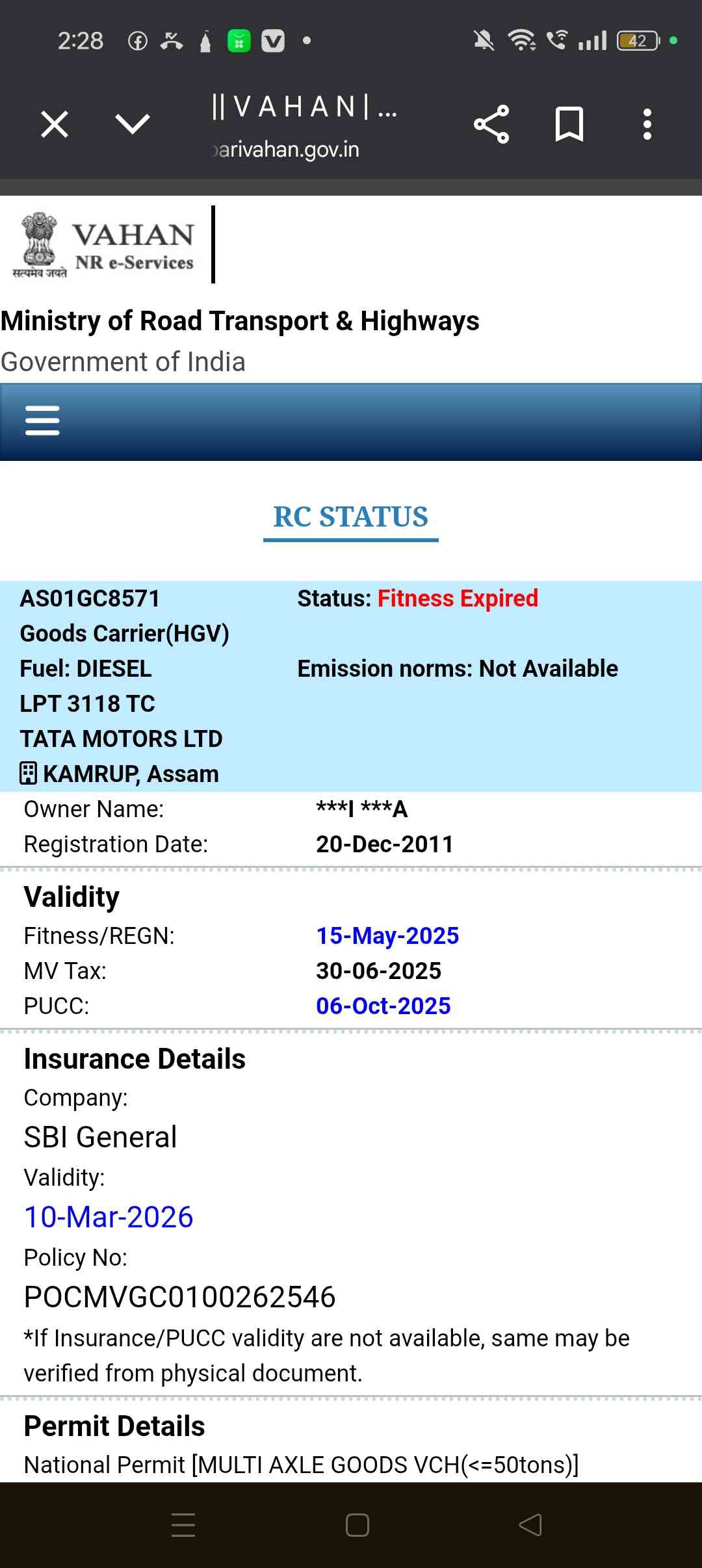Tap the Fitness Expired status text
Screen dimensions: 702x1568
tap(458, 598)
